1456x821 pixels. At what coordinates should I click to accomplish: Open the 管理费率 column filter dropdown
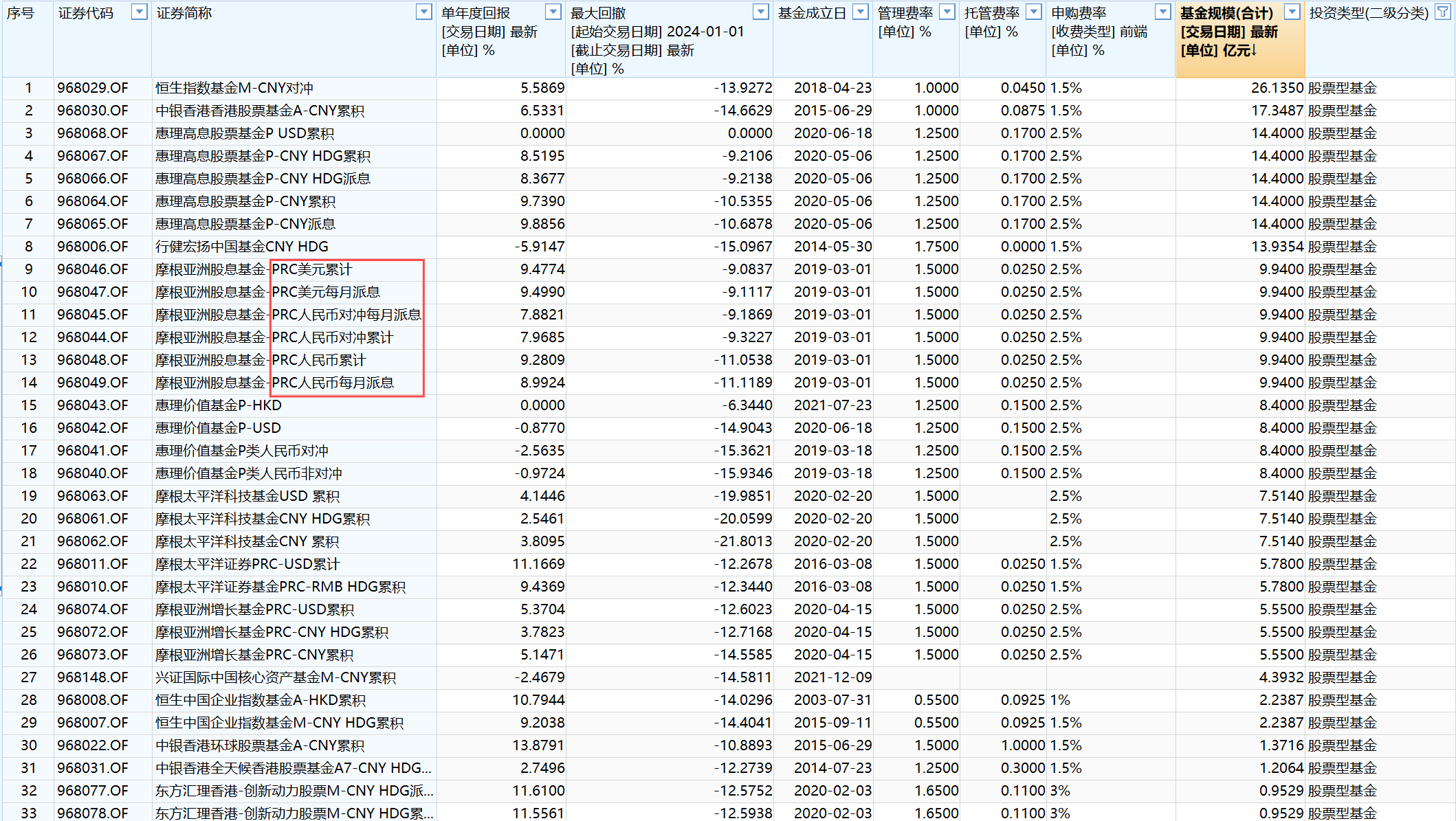tap(947, 12)
